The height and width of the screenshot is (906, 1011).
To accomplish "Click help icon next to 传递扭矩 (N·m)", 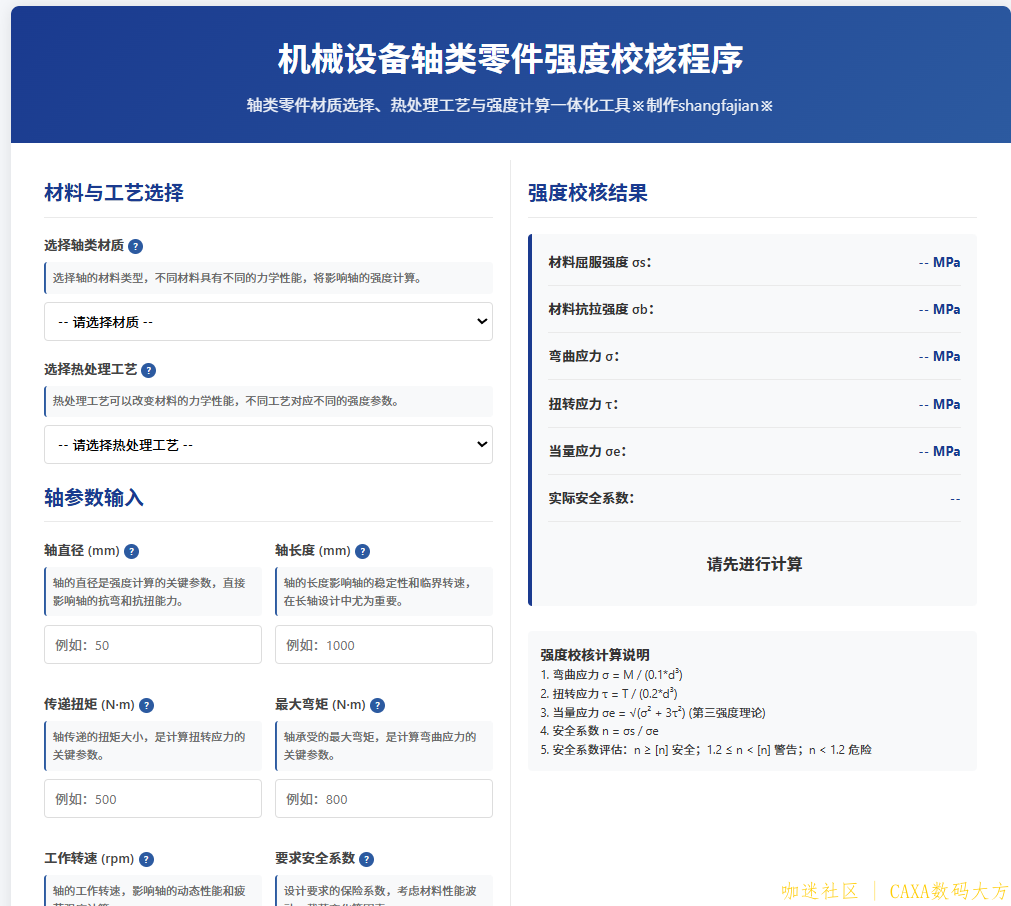I will pyautogui.click(x=147, y=705).
